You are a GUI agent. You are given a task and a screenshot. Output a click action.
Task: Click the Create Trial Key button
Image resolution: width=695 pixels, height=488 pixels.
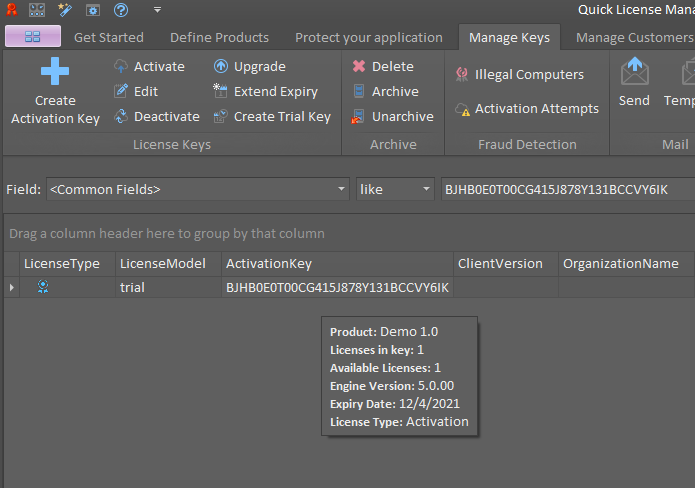pyautogui.click(x=272, y=117)
